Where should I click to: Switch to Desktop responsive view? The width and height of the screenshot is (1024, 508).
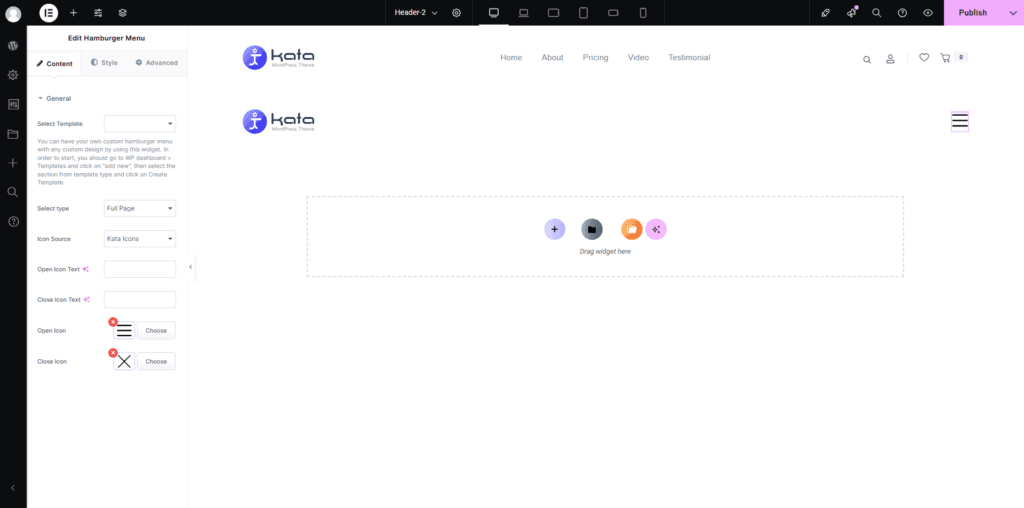pyautogui.click(x=494, y=12)
